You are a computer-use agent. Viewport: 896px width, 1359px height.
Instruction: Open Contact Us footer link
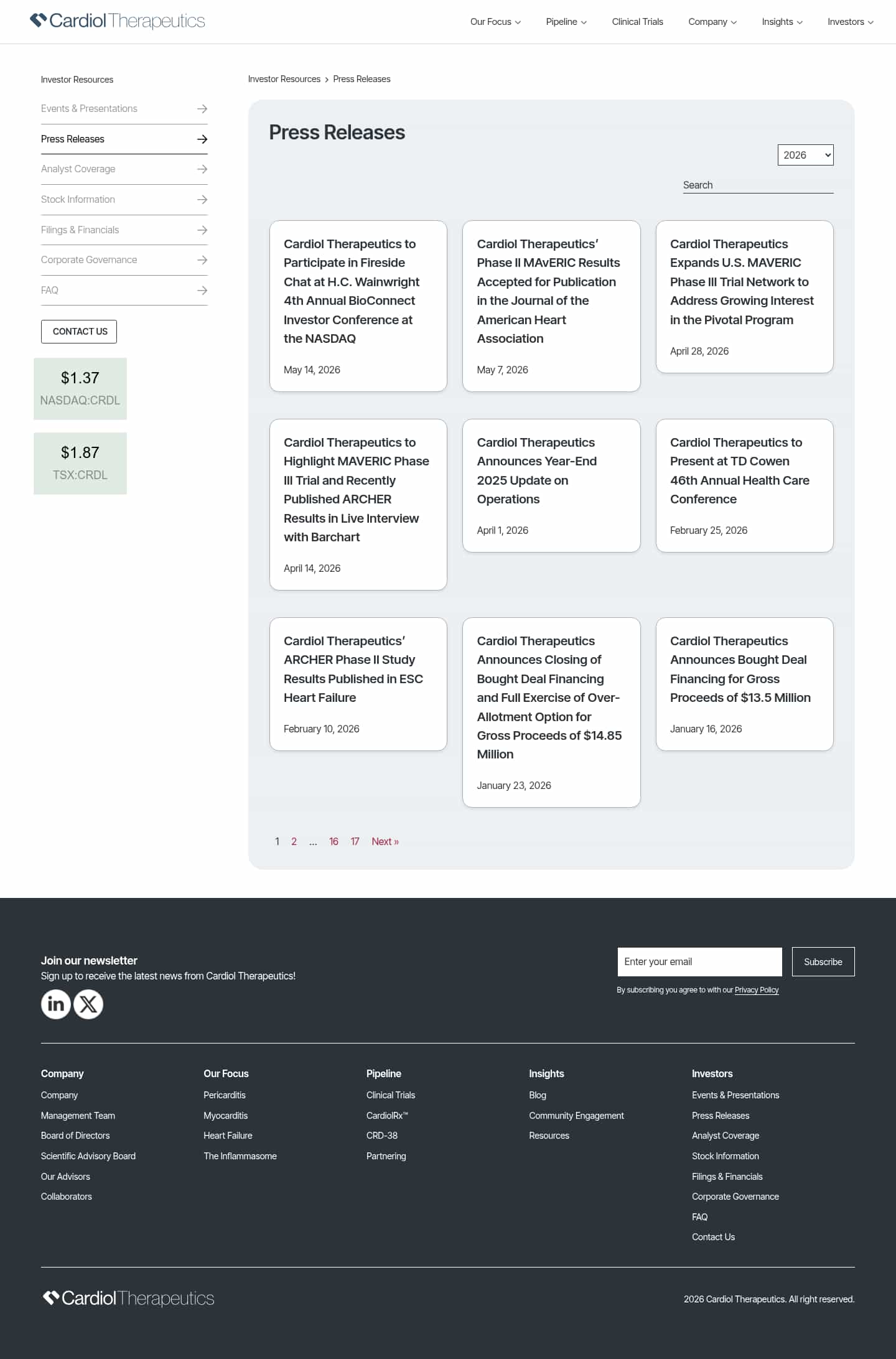(x=713, y=1237)
